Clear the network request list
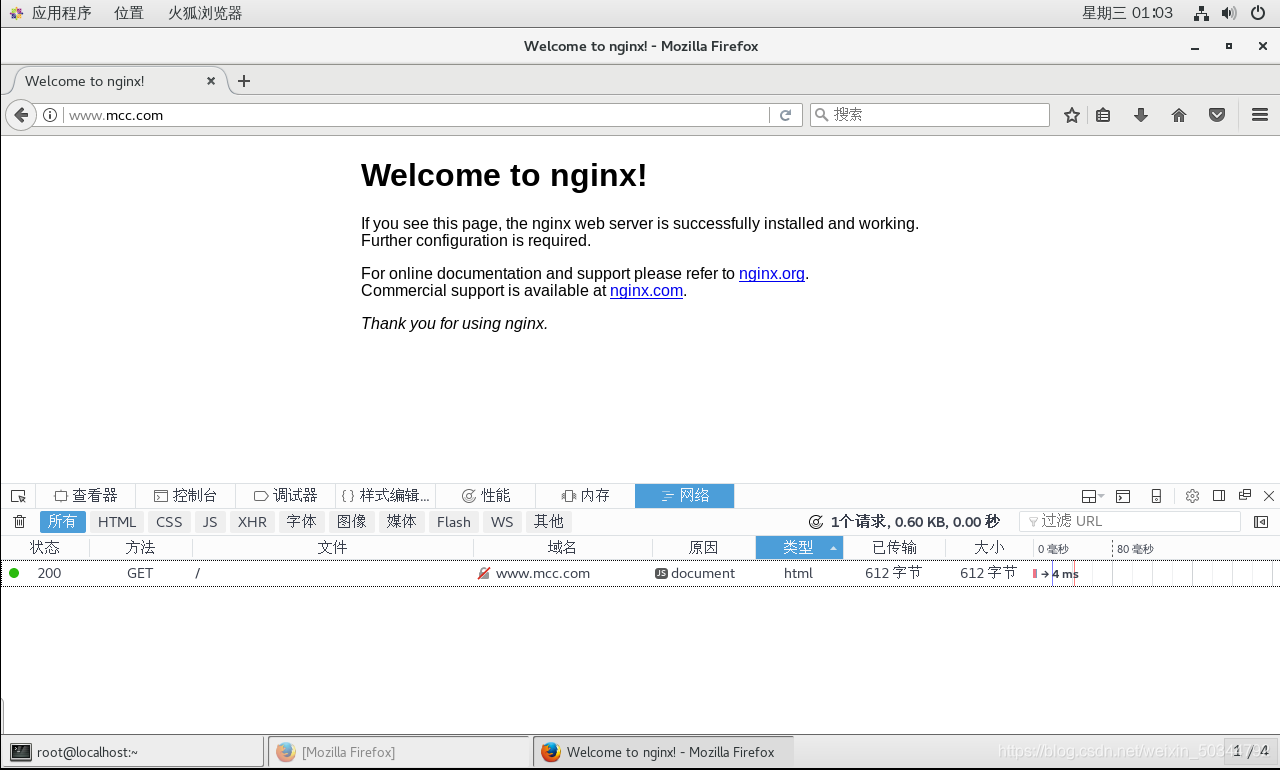The image size is (1280, 770). pos(19,522)
